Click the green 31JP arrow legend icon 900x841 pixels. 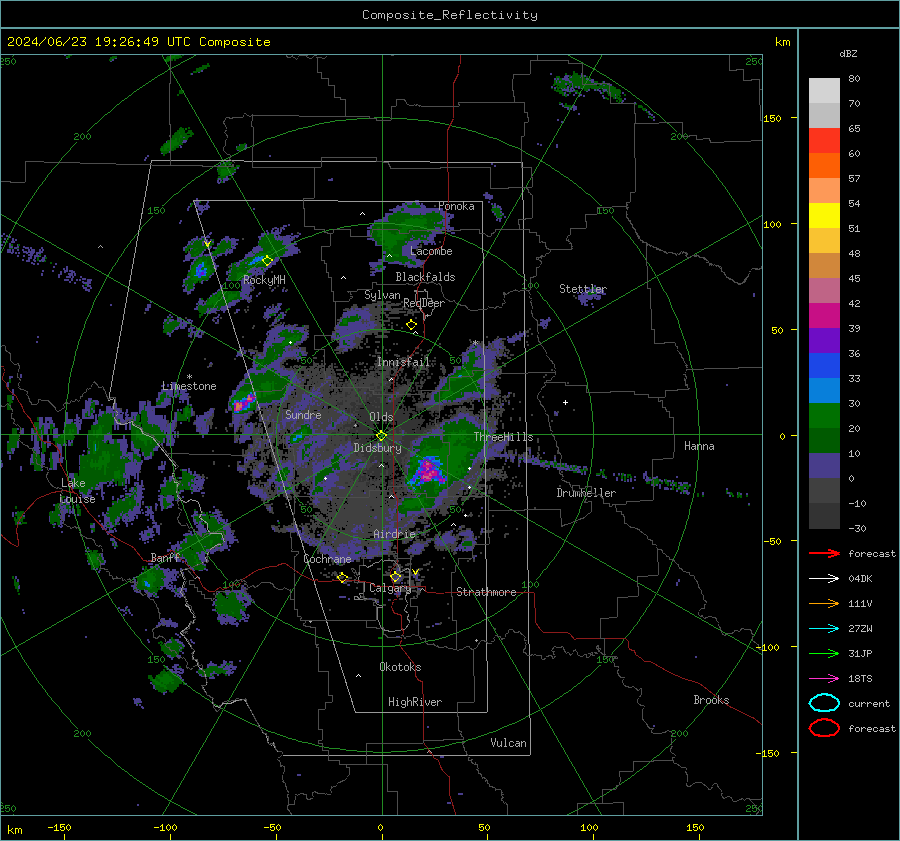(824, 653)
